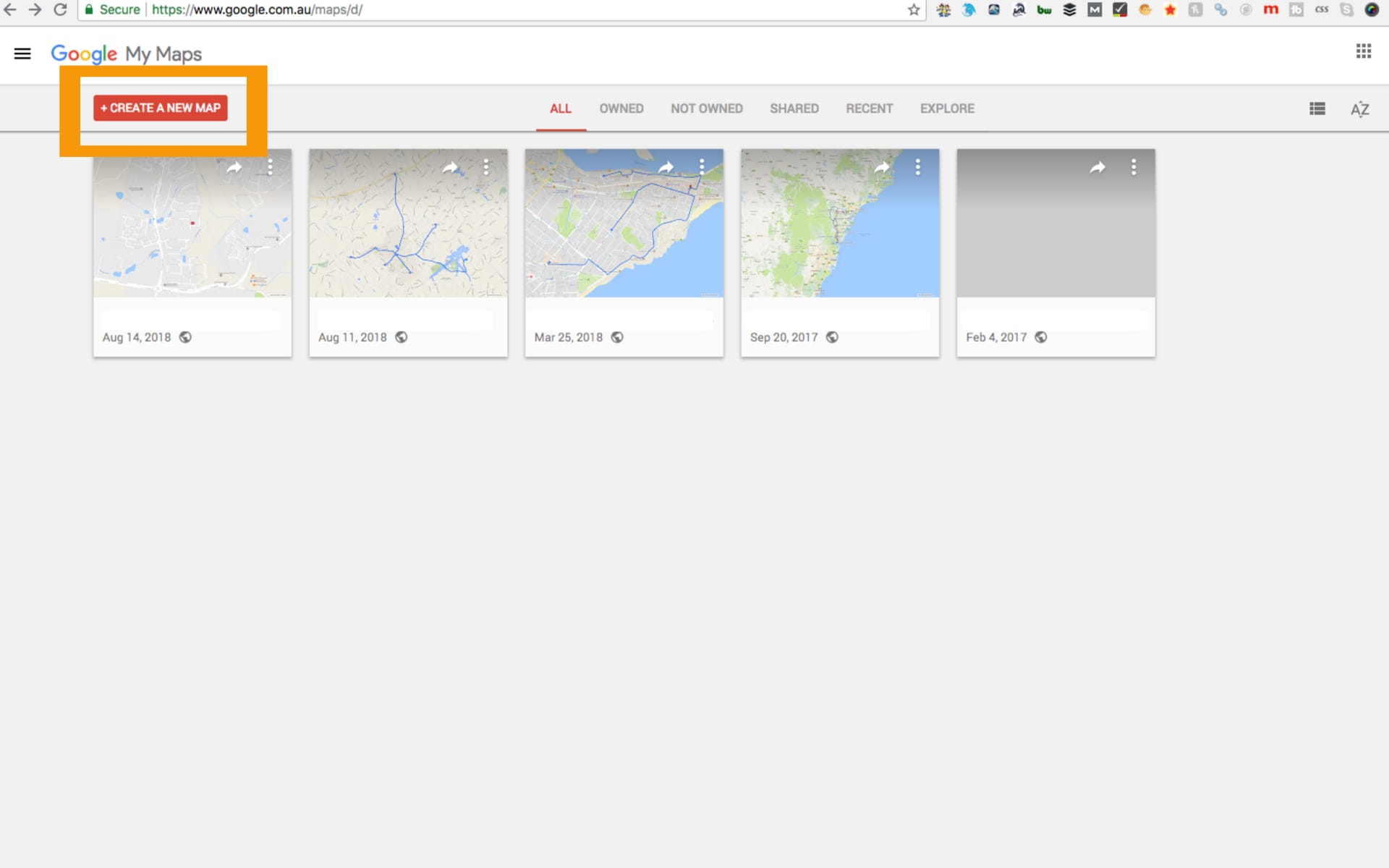Image resolution: width=1389 pixels, height=868 pixels.
Task: Click the Google My Maps logo
Action: (126, 54)
